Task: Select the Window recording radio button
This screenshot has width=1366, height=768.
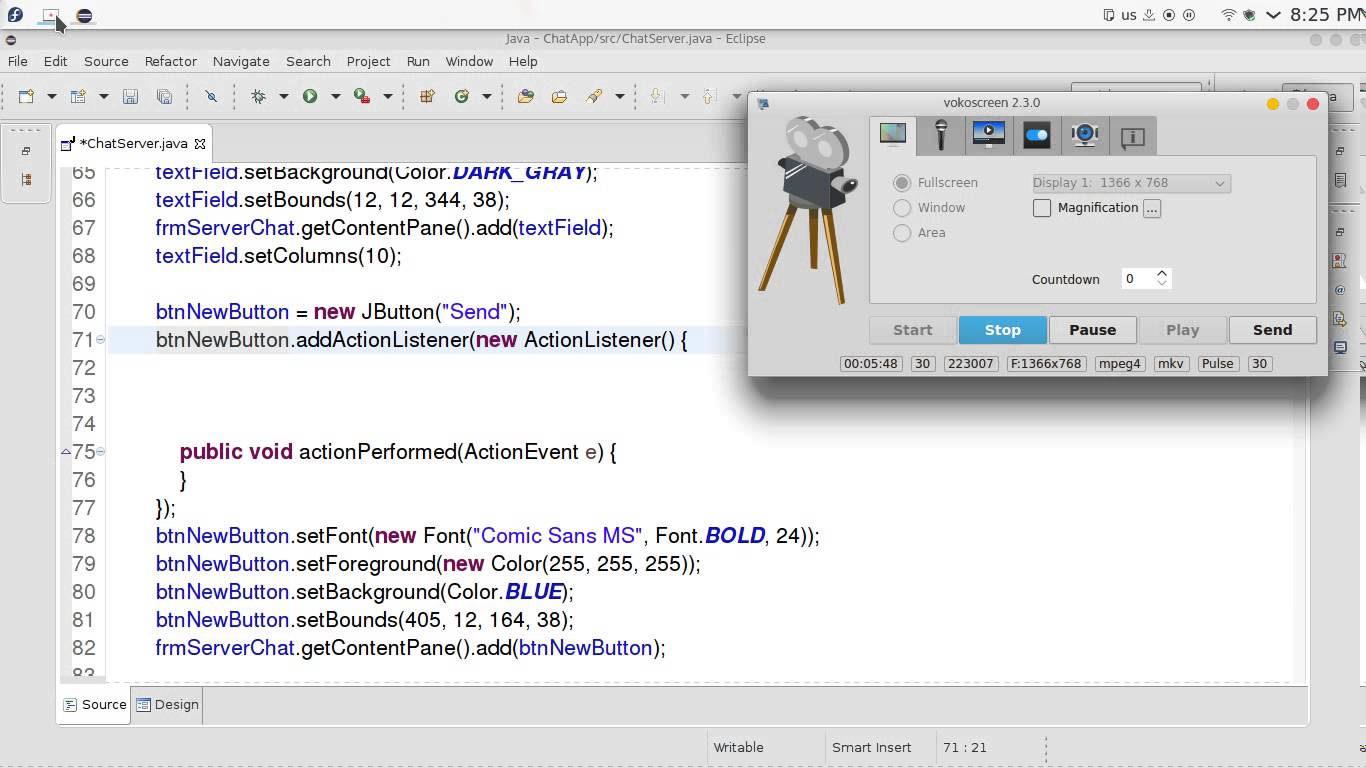Action: coord(901,207)
